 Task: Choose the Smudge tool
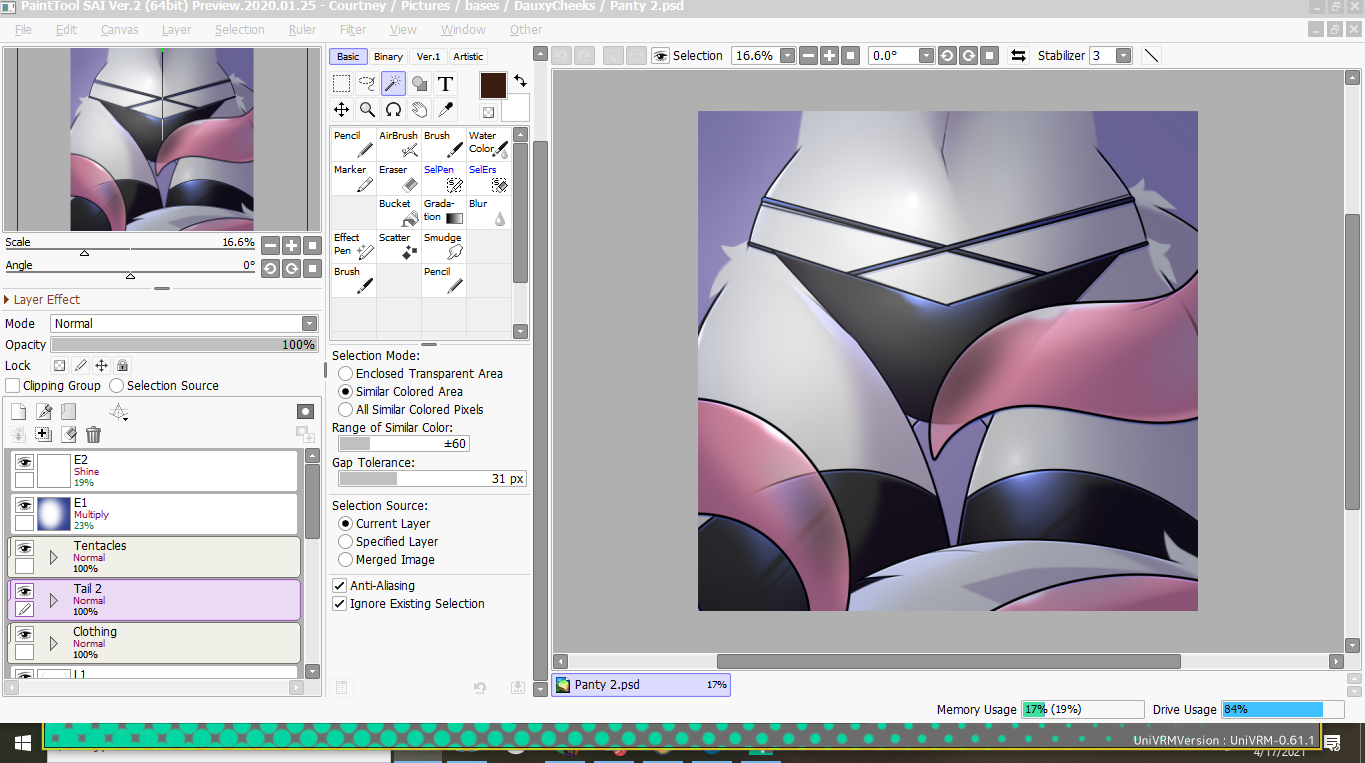point(444,246)
